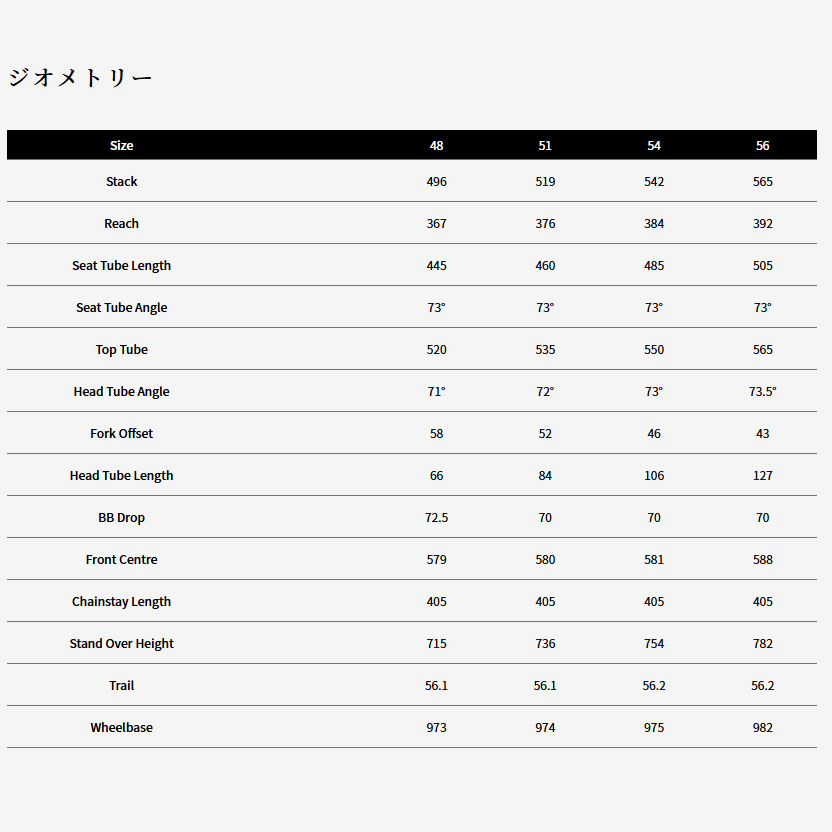The width and height of the screenshot is (832, 832).
Task: Click the Head Tube Angle label
Action: [x=121, y=391]
